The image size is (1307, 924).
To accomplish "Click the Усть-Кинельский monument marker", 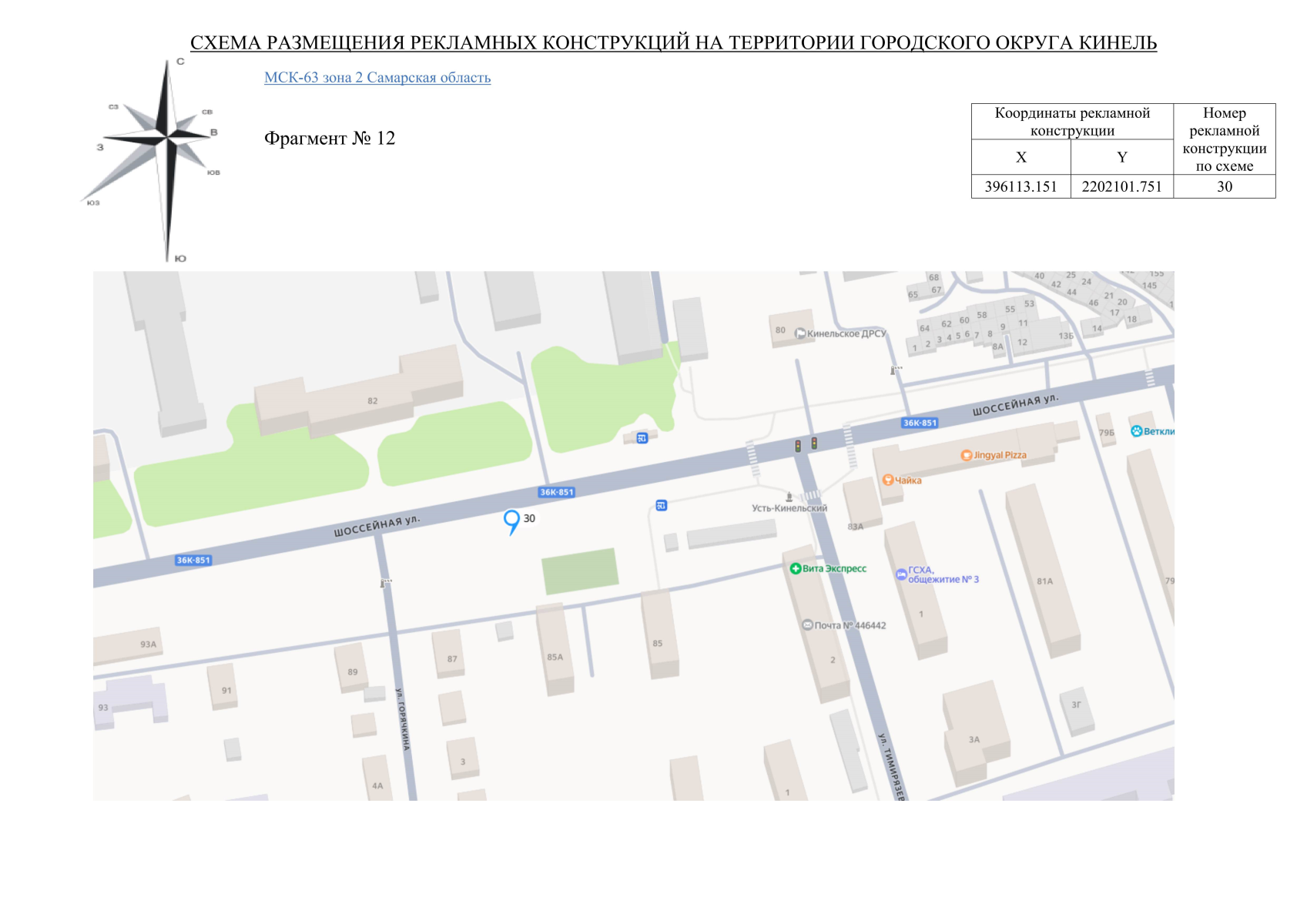I will click(x=789, y=497).
